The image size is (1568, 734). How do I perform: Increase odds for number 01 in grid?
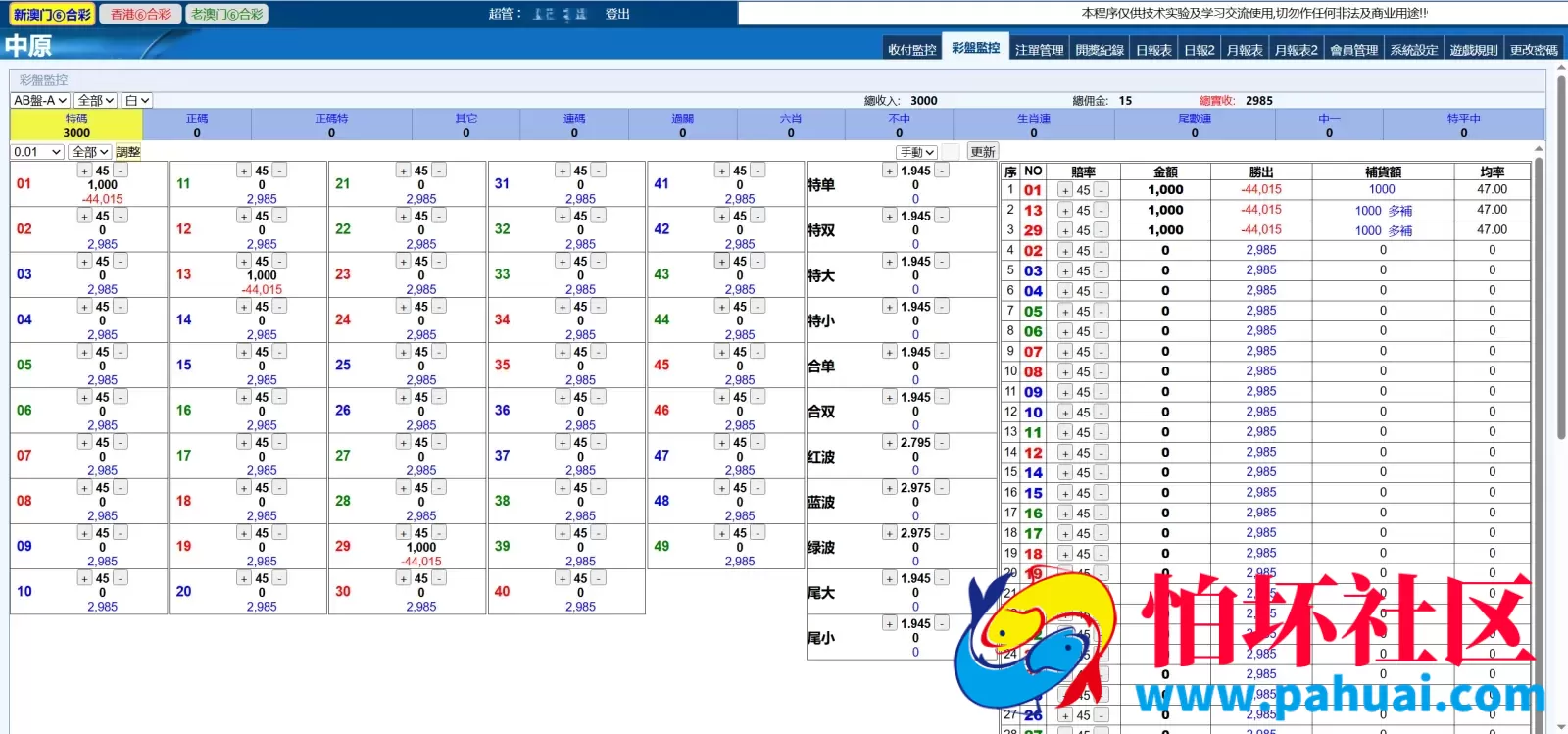tap(84, 171)
